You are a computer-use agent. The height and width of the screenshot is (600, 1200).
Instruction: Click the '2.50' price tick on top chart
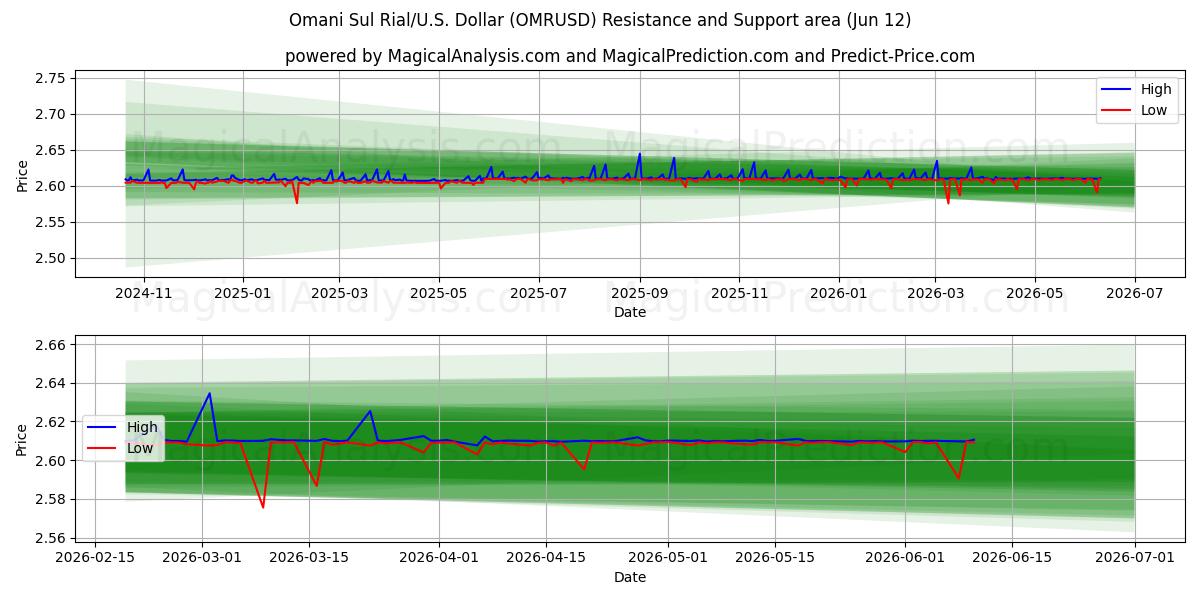pyautogui.click(x=52, y=258)
